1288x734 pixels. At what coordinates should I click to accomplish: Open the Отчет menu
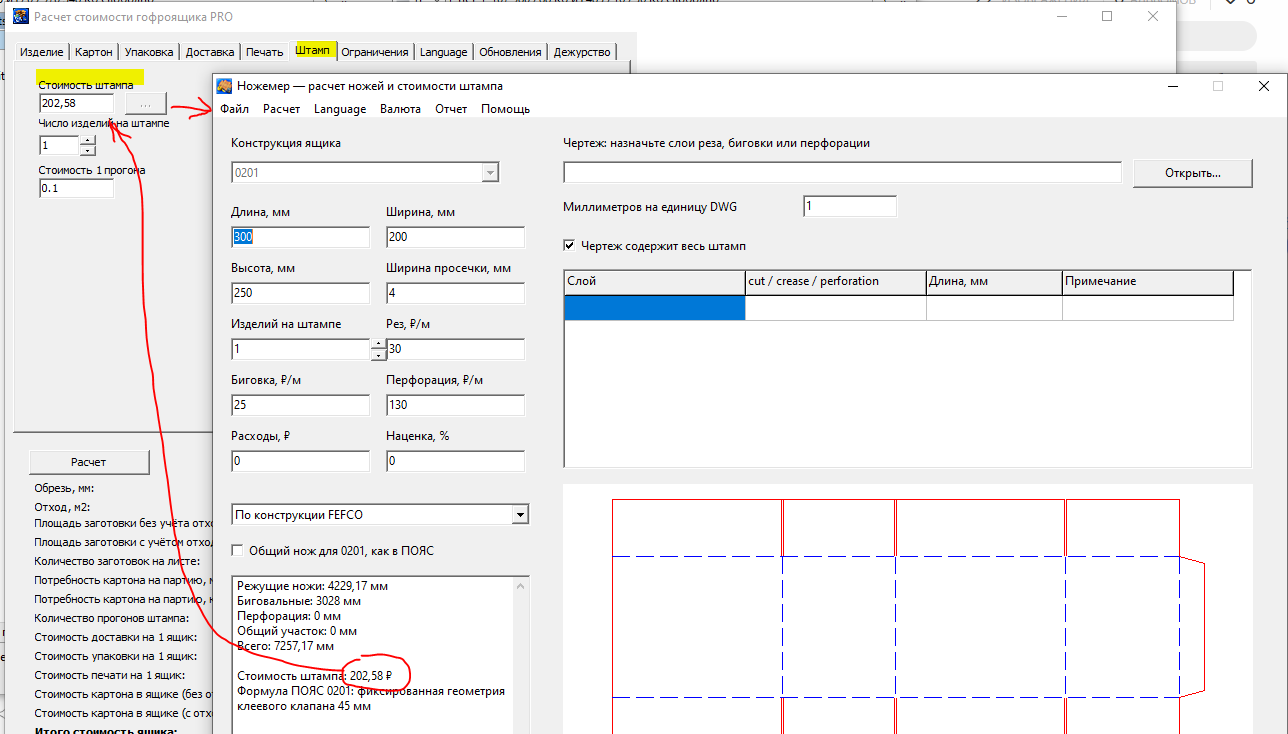pos(451,109)
